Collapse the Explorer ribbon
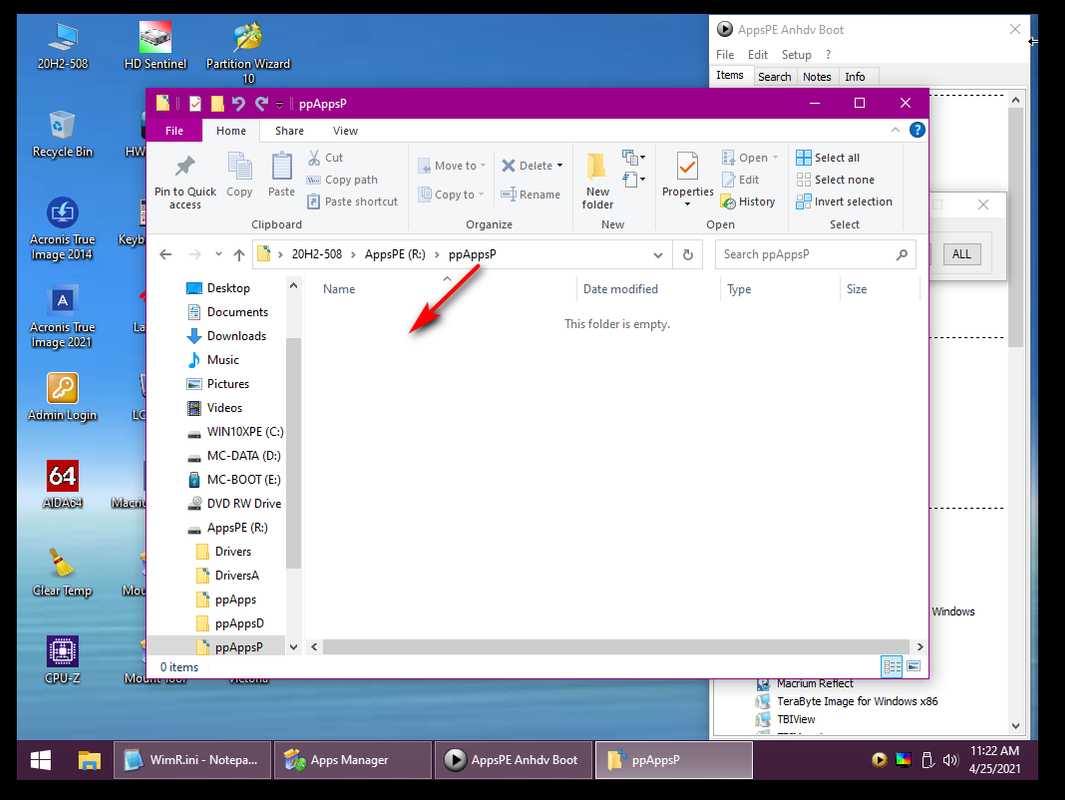The height and width of the screenshot is (800, 1065). click(895, 130)
